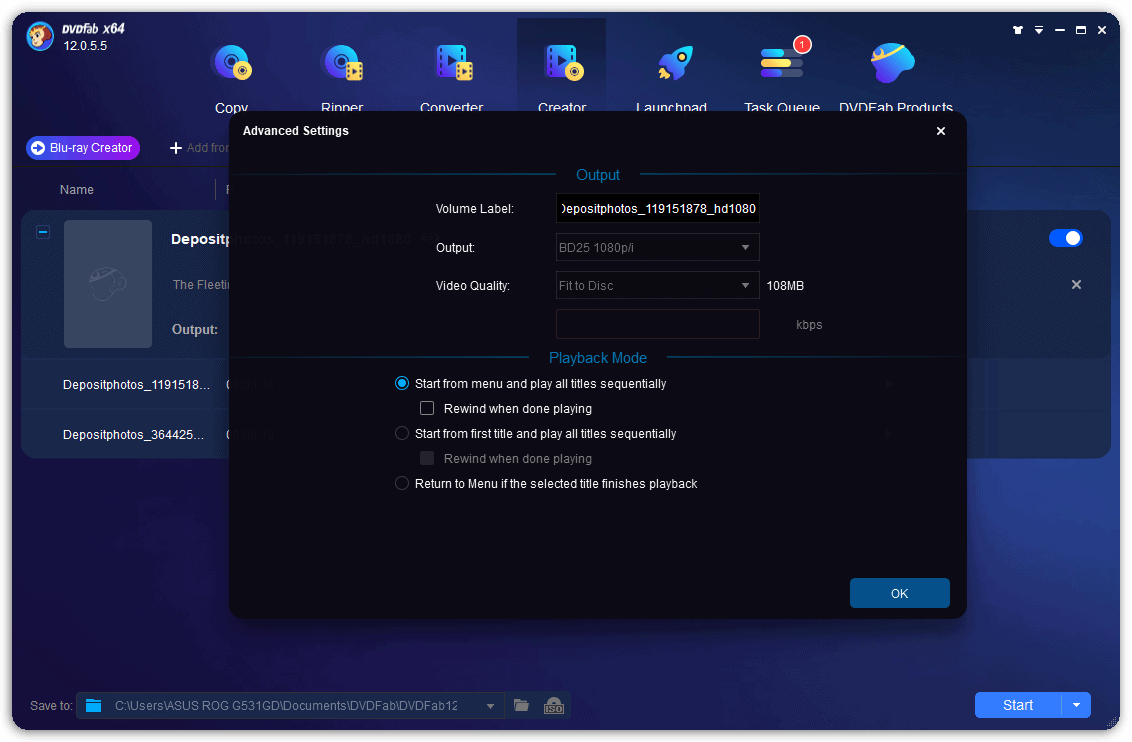This screenshot has width=1132, height=742.
Task: Open the Copy module
Action: click(232, 75)
